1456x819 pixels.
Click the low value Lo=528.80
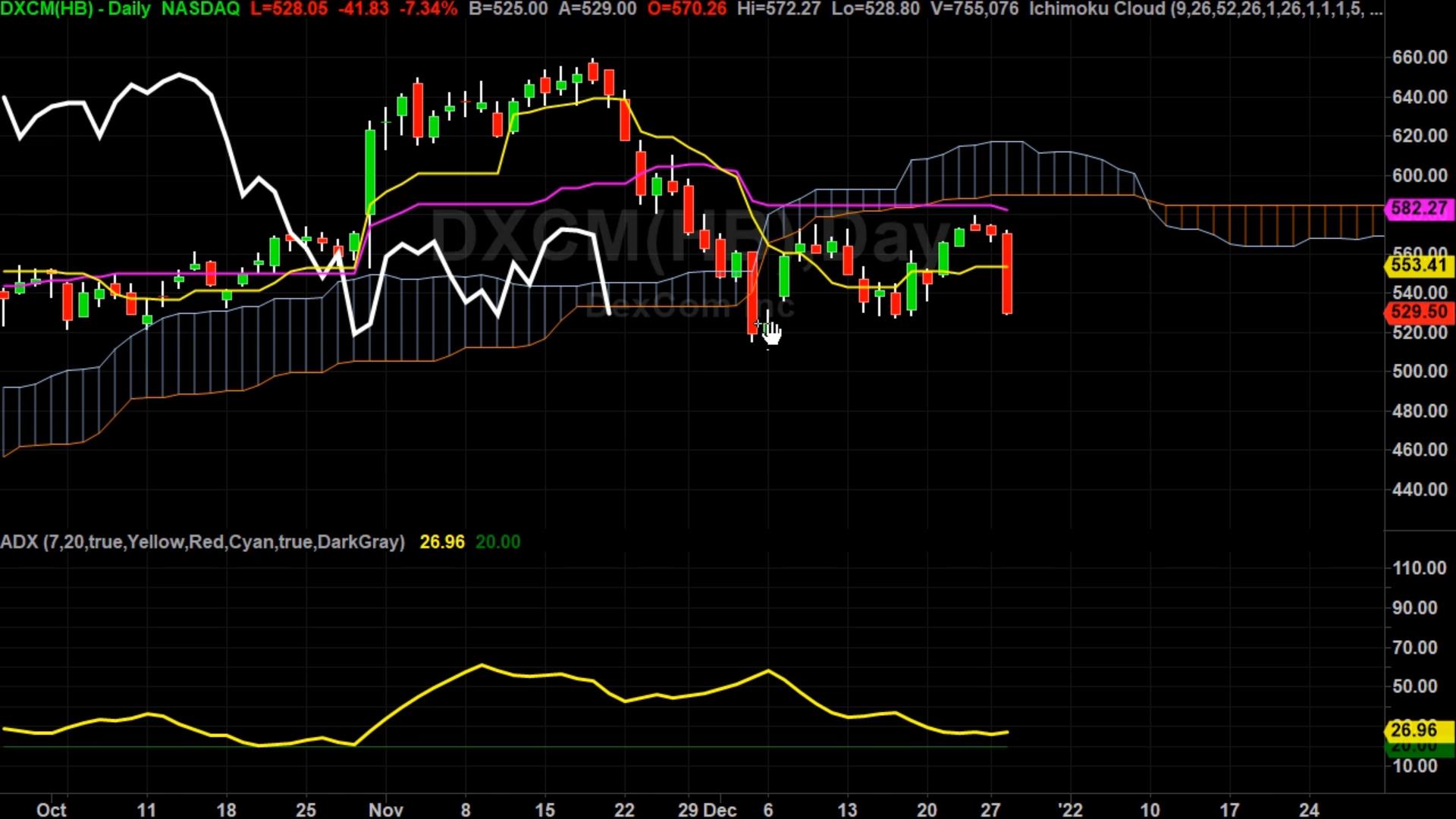[x=876, y=9]
